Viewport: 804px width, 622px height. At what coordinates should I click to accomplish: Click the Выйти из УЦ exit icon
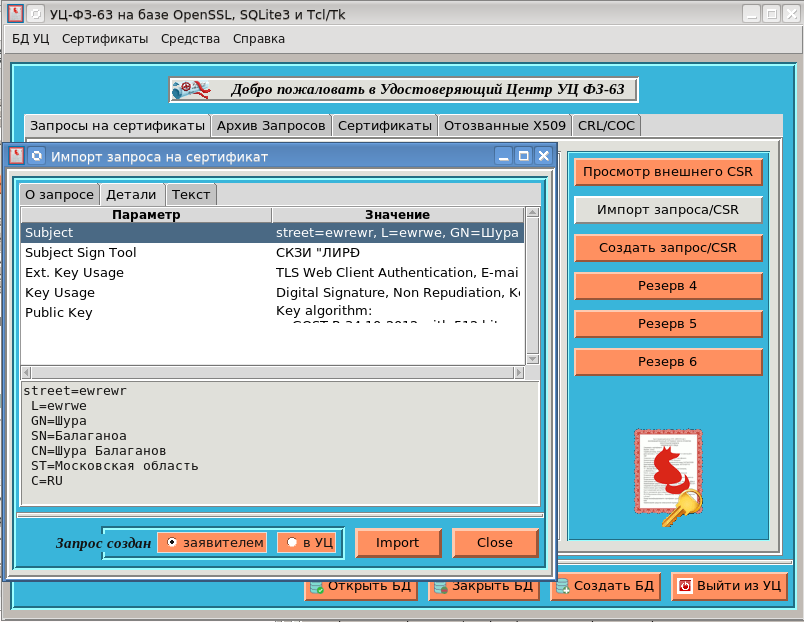pyautogui.click(x=685, y=587)
